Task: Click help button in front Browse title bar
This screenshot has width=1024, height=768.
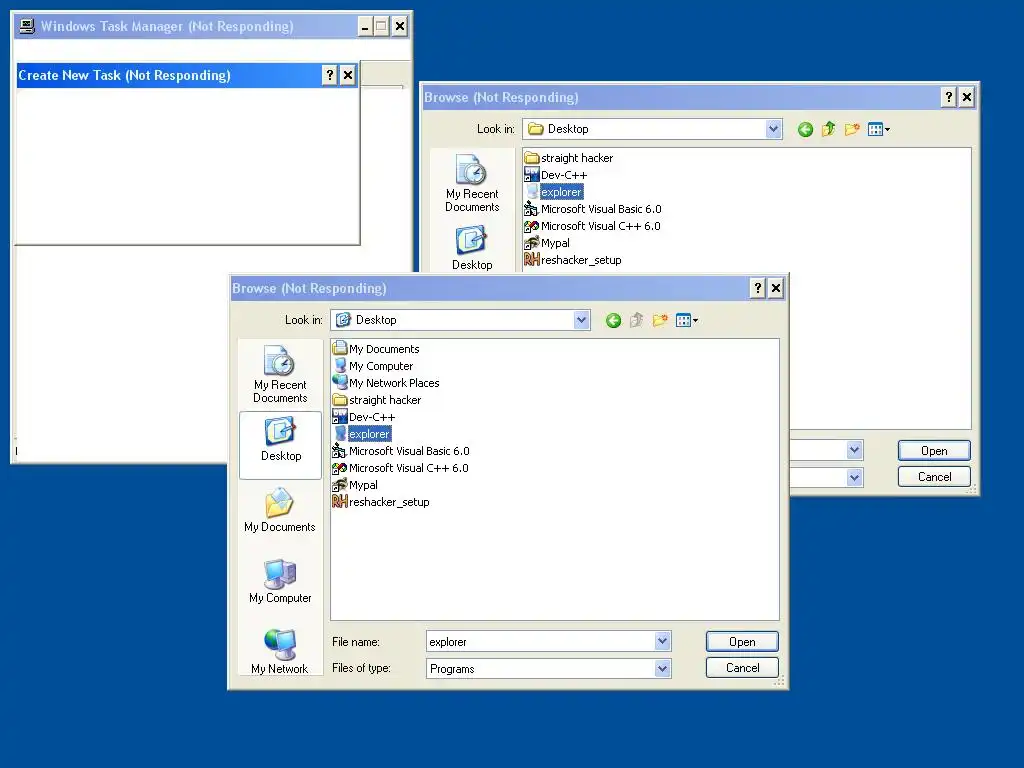Action: point(757,288)
